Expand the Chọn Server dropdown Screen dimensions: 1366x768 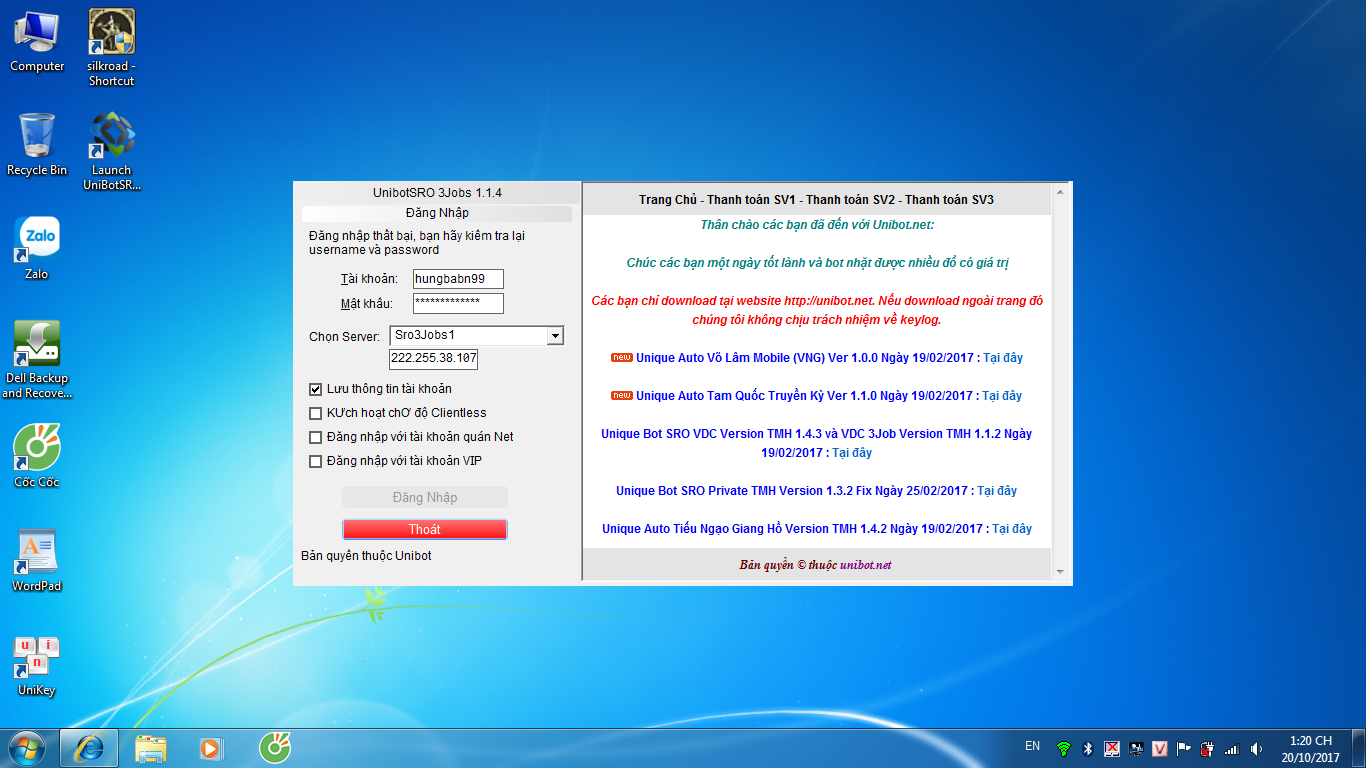pos(555,336)
